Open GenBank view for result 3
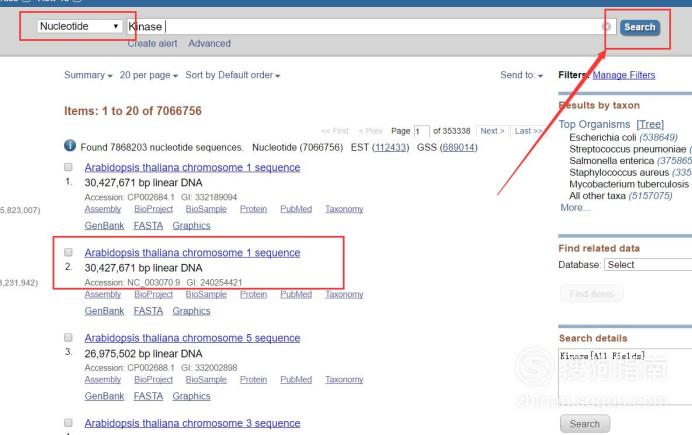The width and height of the screenshot is (692, 435). pyautogui.click(x=104, y=396)
